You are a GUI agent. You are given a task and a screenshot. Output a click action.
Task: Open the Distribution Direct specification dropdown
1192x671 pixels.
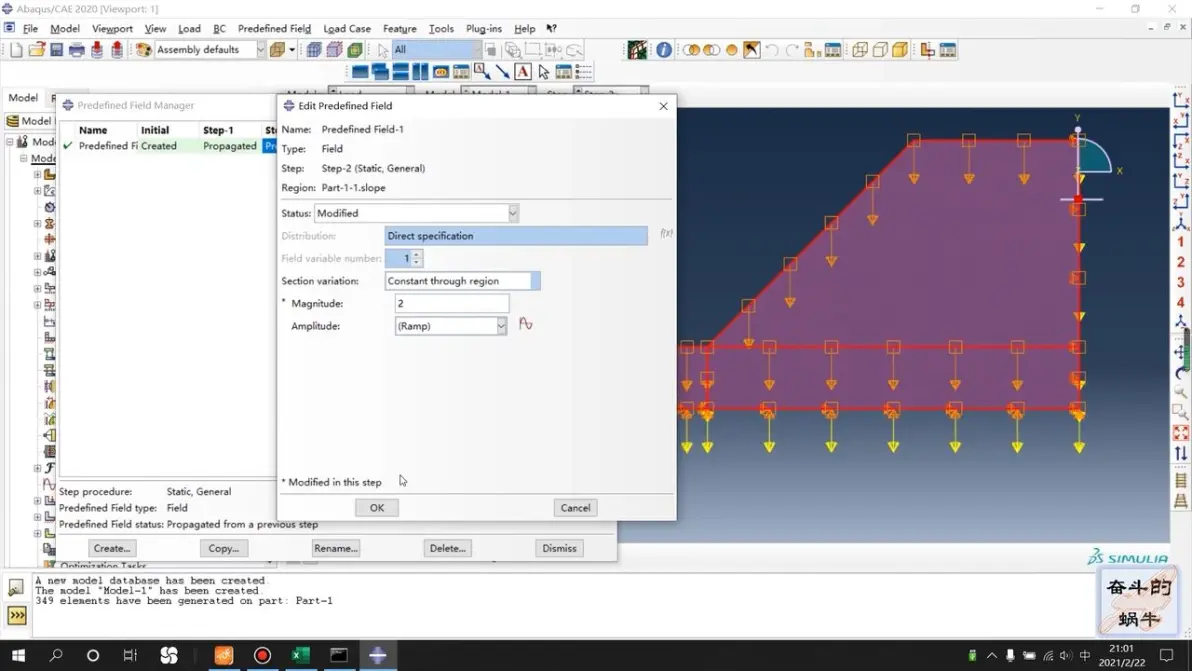click(516, 236)
